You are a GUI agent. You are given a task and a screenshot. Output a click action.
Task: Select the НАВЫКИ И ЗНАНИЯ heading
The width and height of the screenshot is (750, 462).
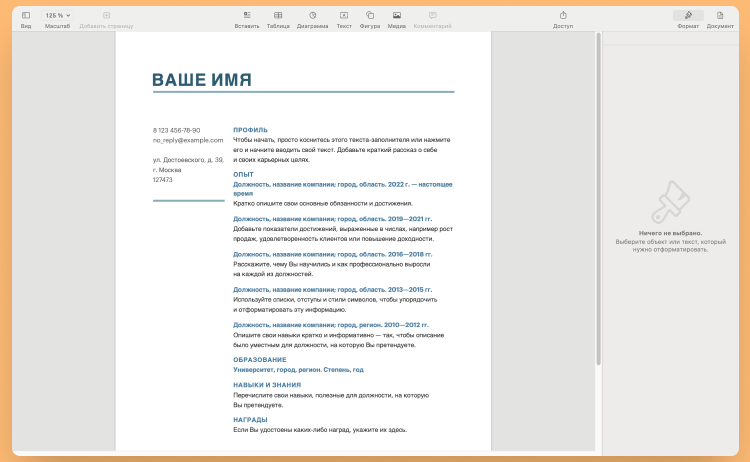pyautogui.click(x=266, y=385)
